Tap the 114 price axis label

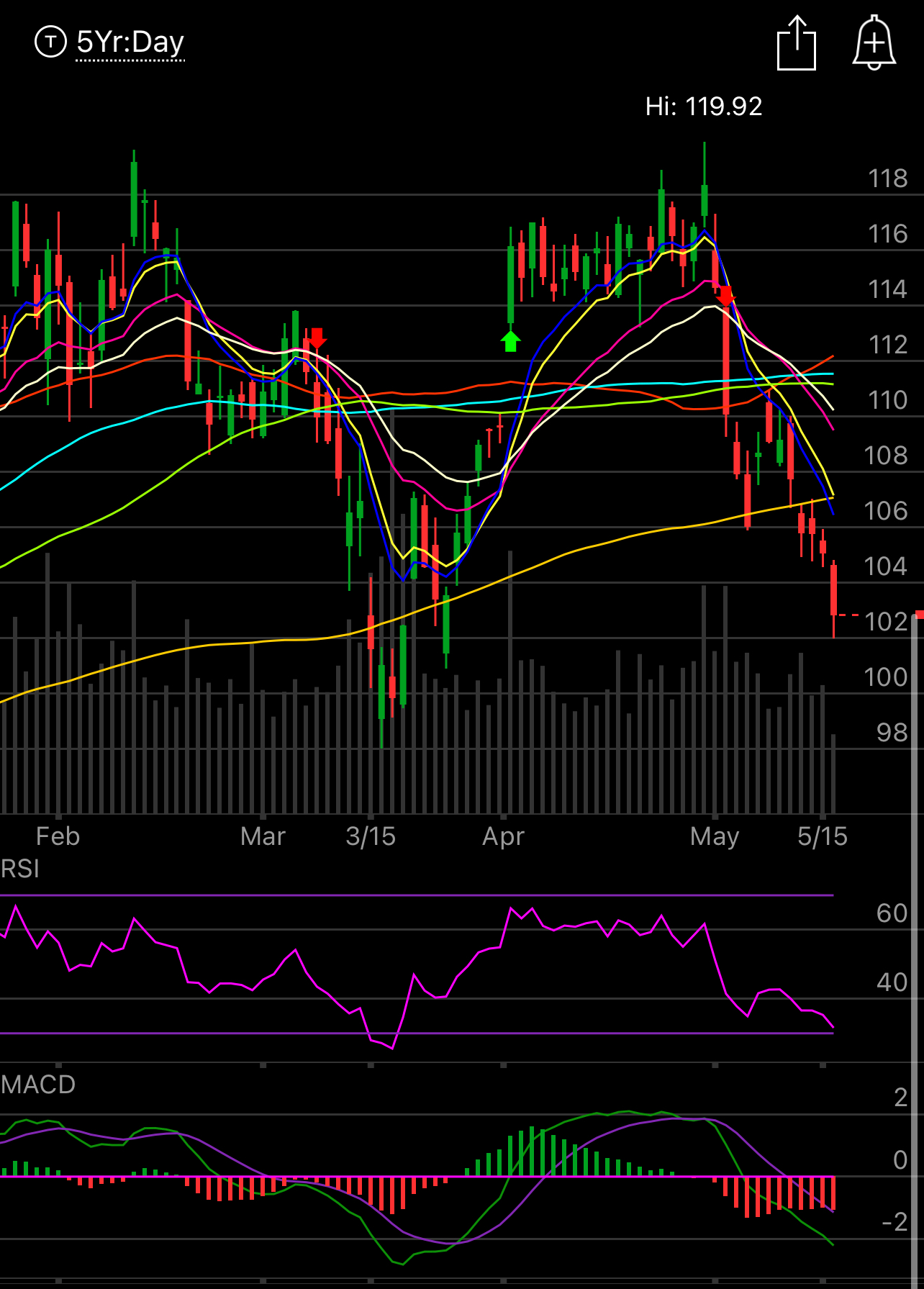887,289
